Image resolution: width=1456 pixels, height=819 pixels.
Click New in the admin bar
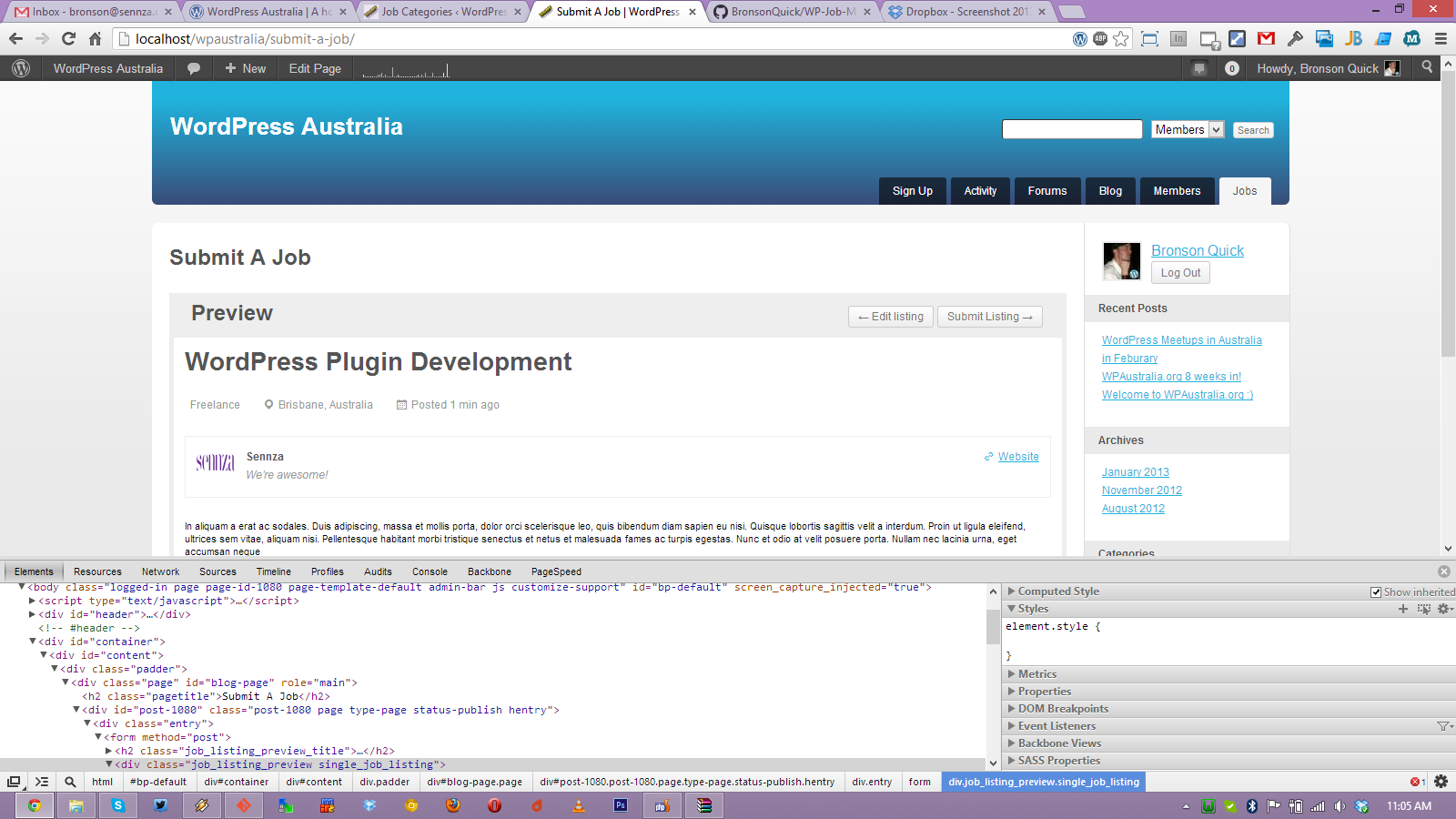tap(245, 68)
